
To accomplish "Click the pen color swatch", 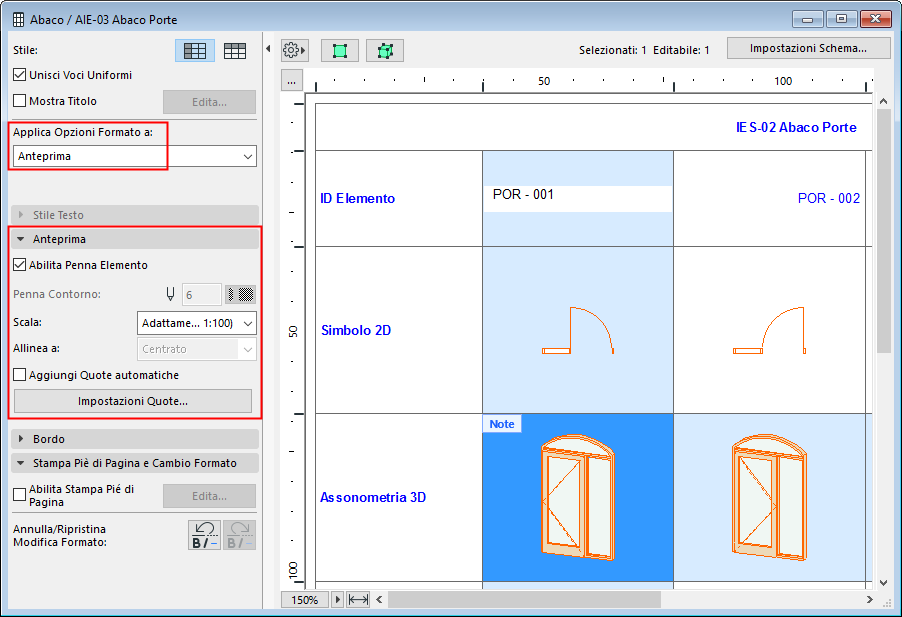I will [x=240, y=294].
